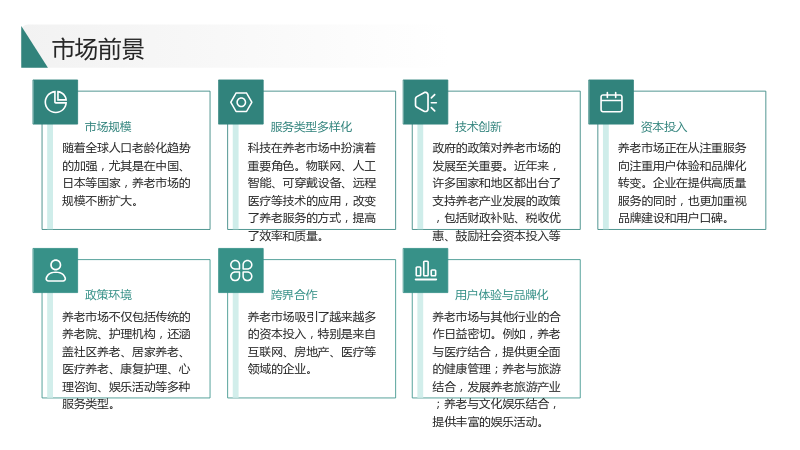Click the pie chart icon above 市场规模
Image resolution: width=800 pixels, height=450 pixels.
coord(55,102)
